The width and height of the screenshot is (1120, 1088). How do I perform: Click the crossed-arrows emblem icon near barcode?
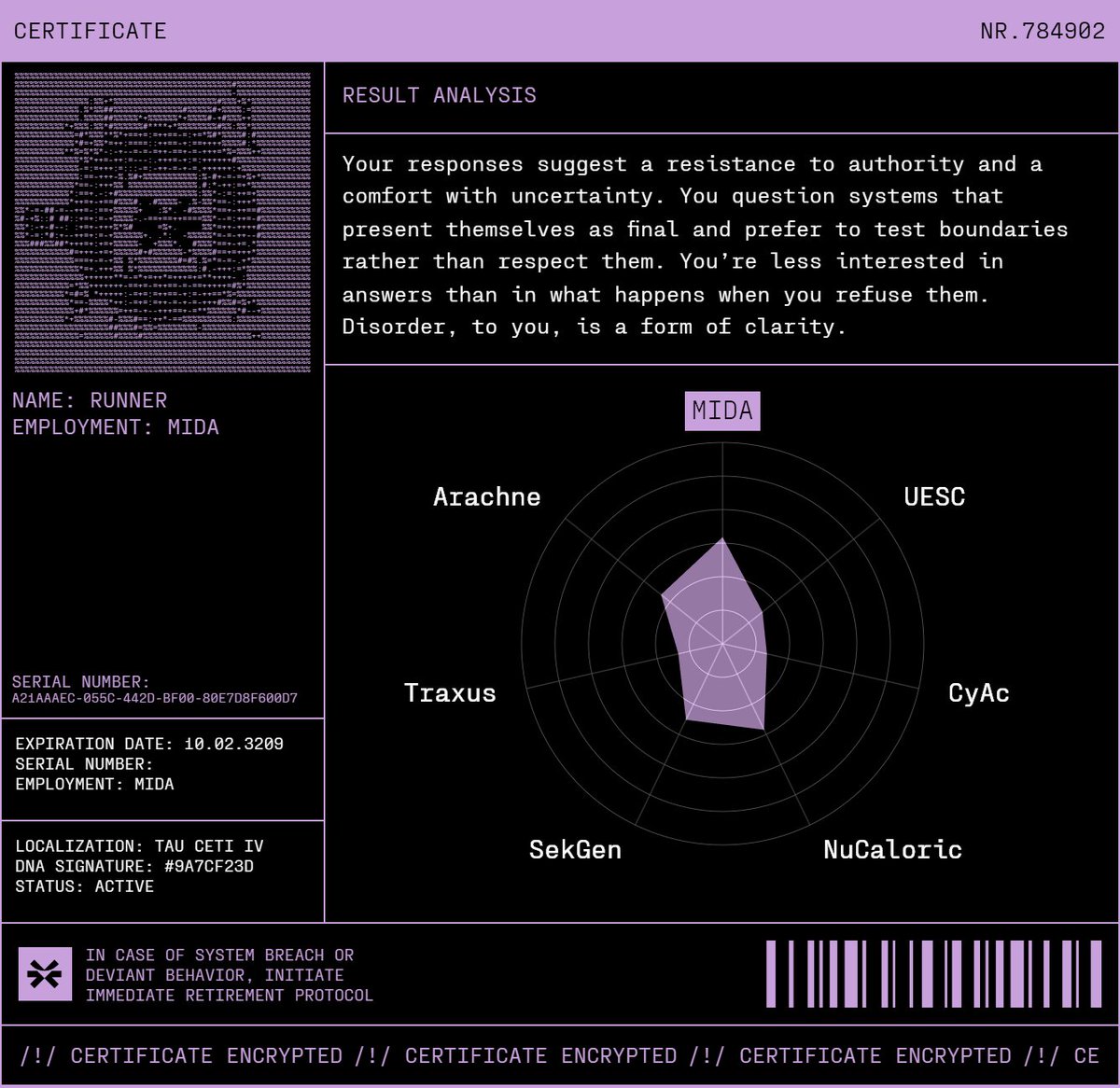(x=45, y=974)
